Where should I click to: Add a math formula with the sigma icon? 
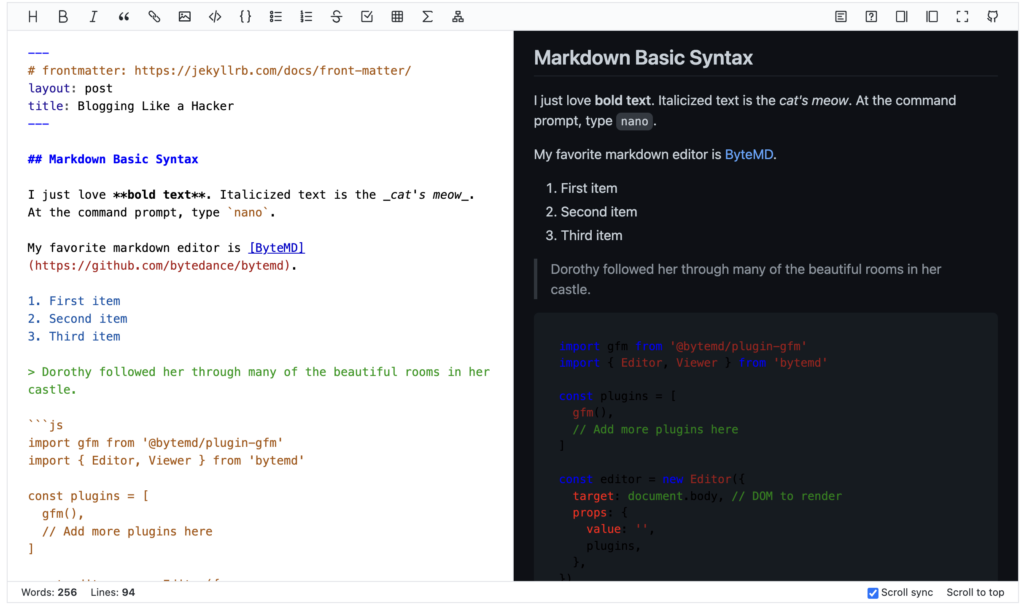click(x=427, y=17)
